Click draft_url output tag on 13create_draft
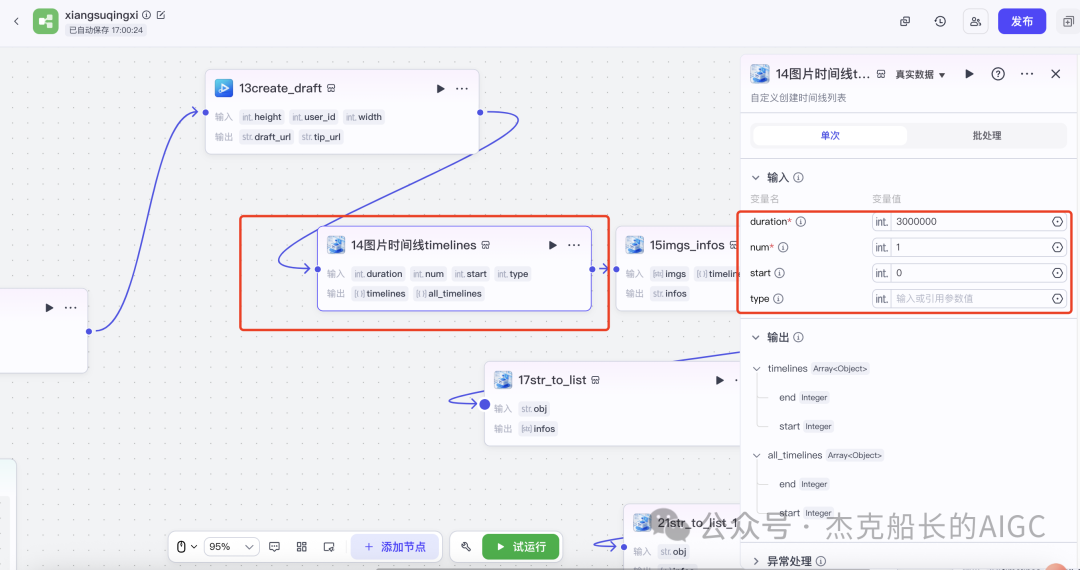Viewport: 1080px width, 570px height. coord(267,137)
